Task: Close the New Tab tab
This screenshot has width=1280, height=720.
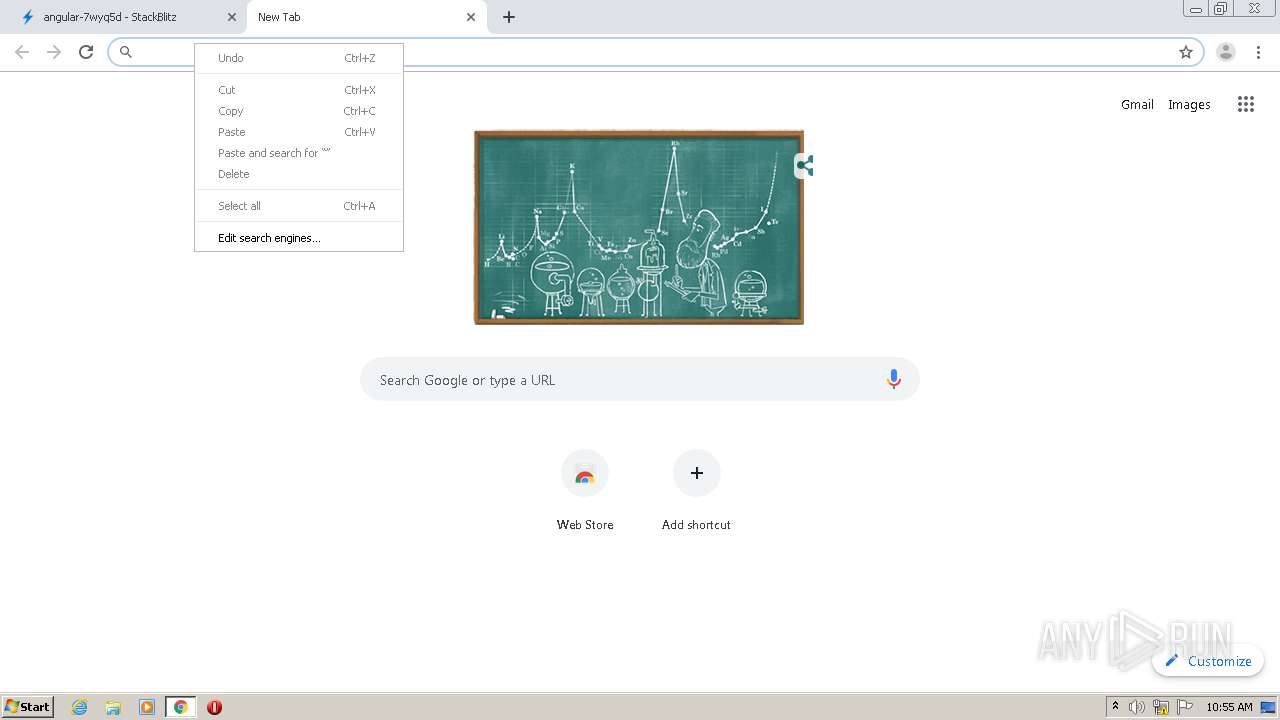Action: 471,17
